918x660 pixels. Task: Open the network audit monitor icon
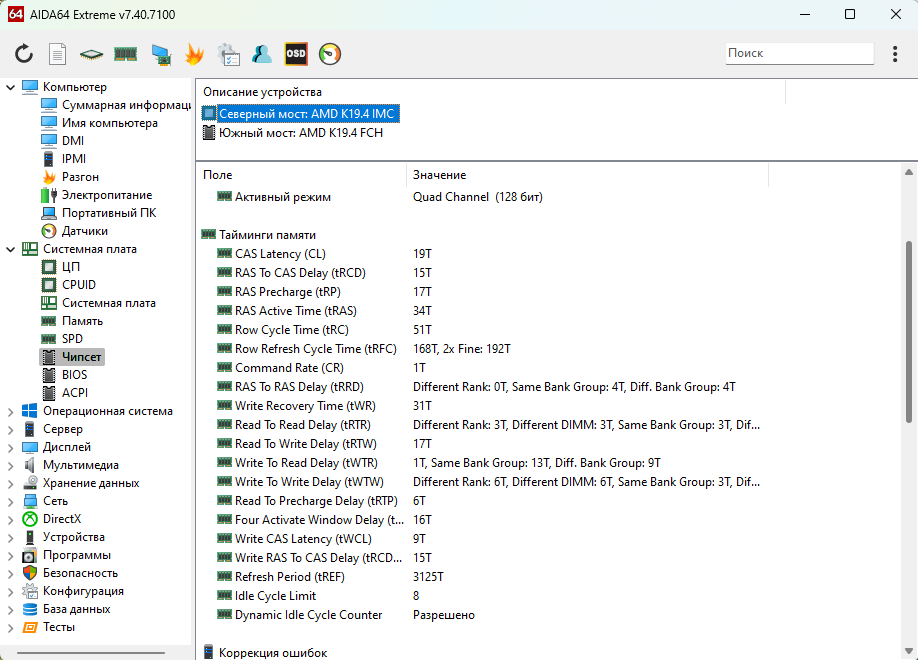(160, 54)
